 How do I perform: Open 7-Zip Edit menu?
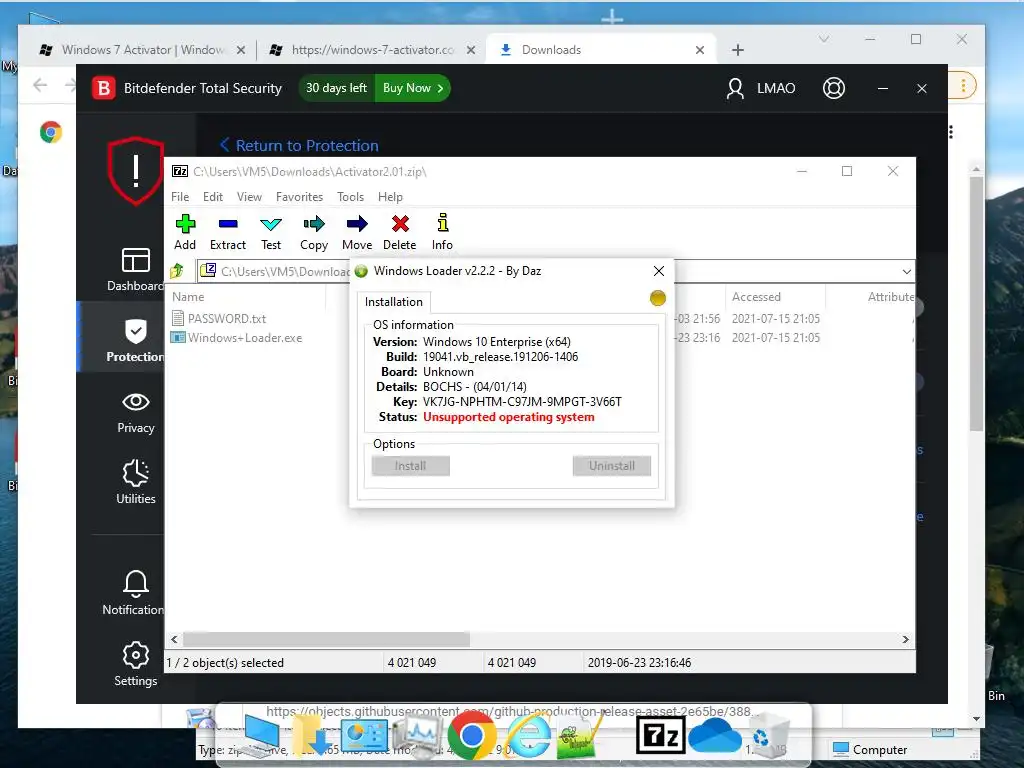point(212,197)
